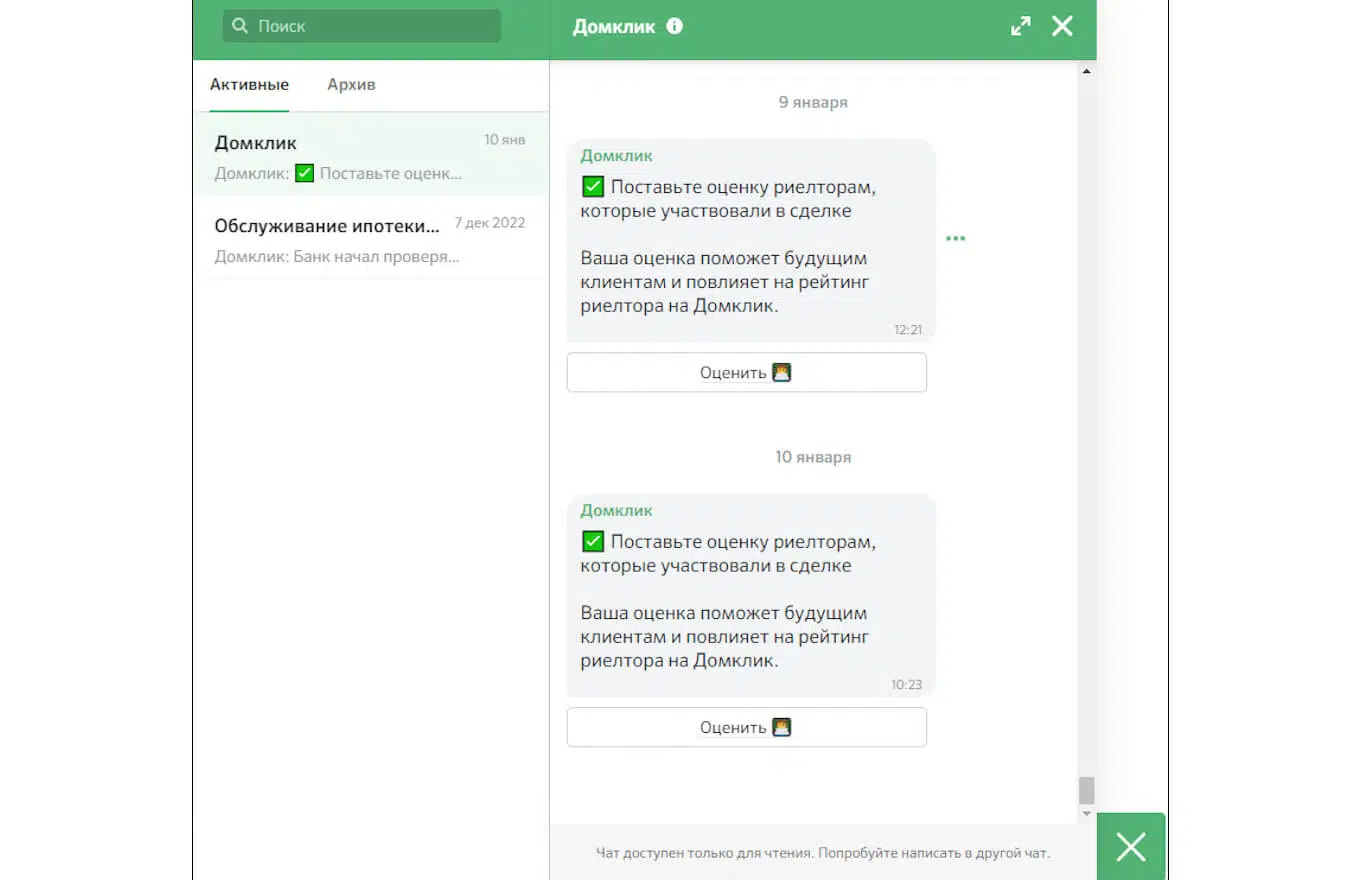Click the search magnifier icon
1360x880 pixels.
pos(240,26)
